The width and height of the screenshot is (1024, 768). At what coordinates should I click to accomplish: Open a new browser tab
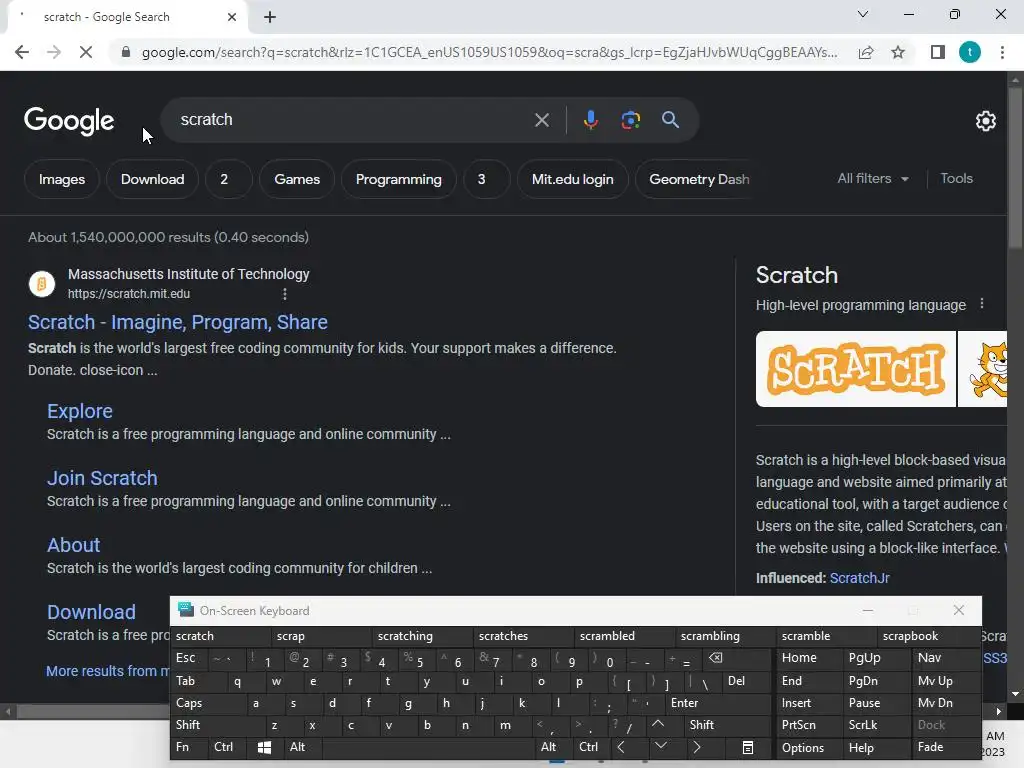click(x=270, y=17)
